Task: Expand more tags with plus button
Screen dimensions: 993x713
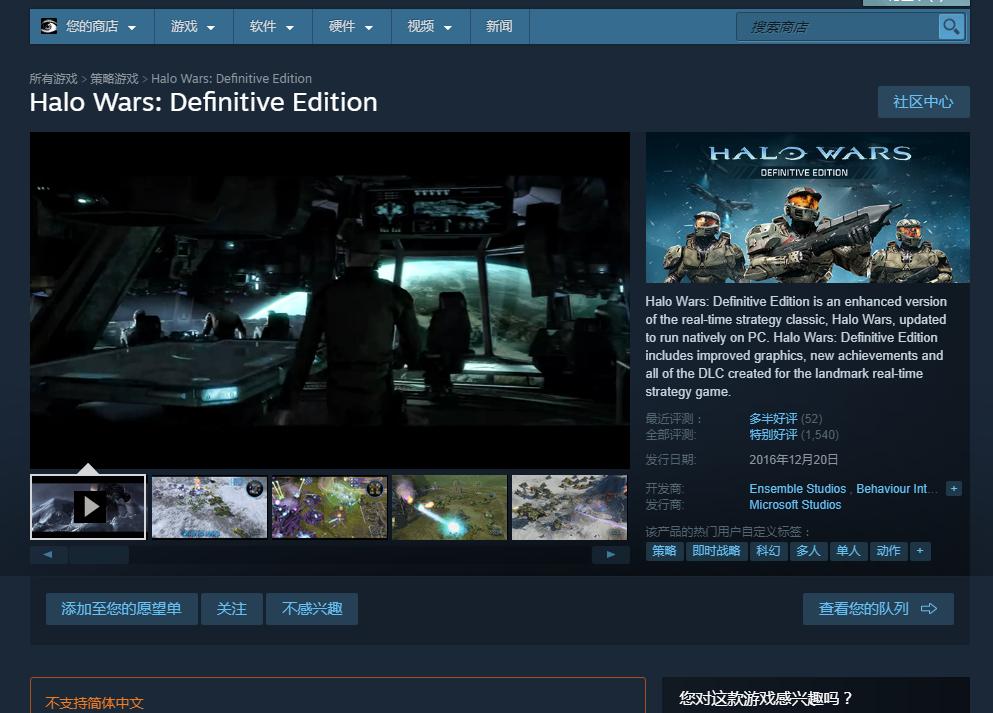Action: tap(920, 551)
